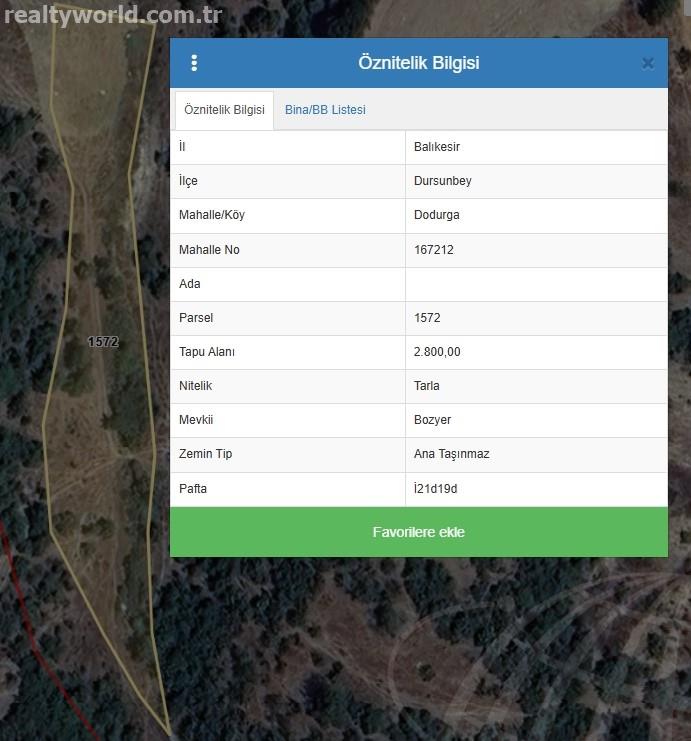Click the Öznitelik Bilgisi dialog title
Viewport: 691px width, 741px height.
click(419, 63)
